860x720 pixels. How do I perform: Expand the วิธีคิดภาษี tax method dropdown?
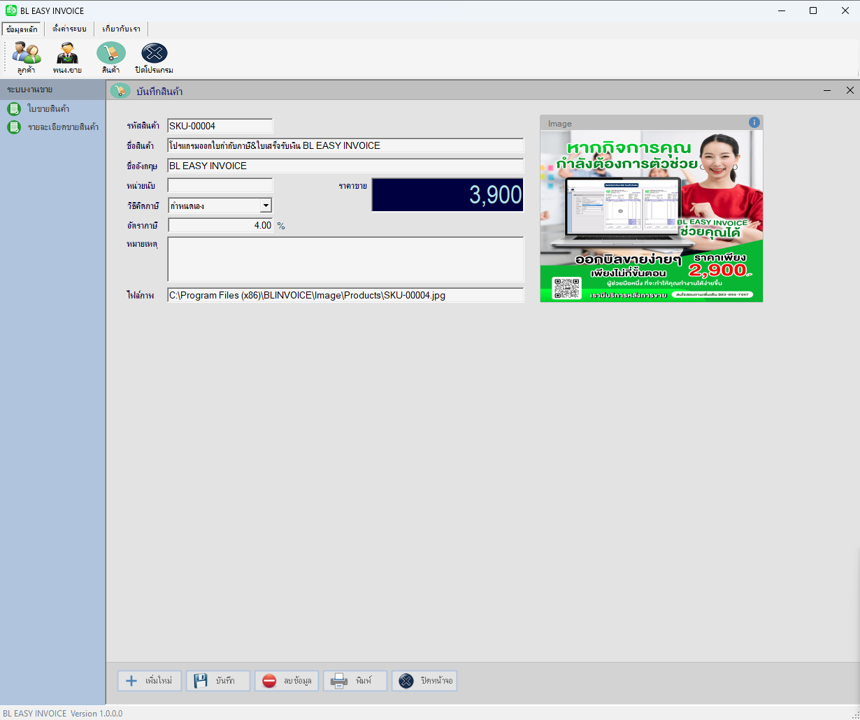pyautogui.click(x=265, y=206)
